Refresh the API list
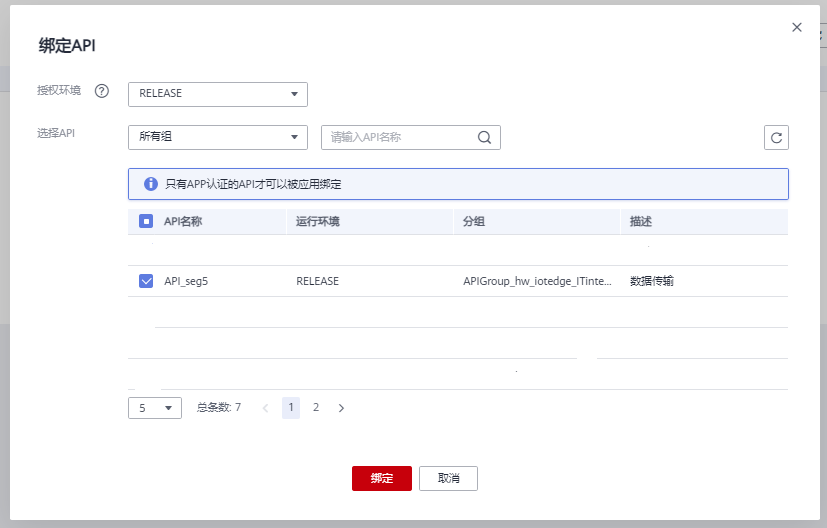Viewport: 827px width, 528px height. tap(776, 138)
